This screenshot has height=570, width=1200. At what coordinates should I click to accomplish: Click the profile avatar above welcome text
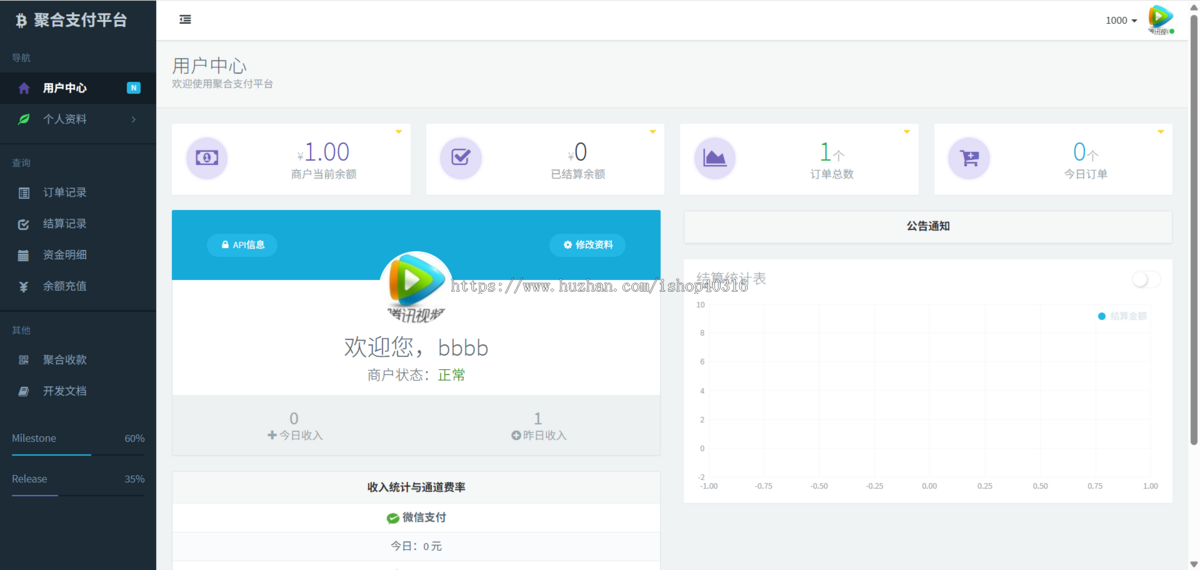tap(417, 286)
